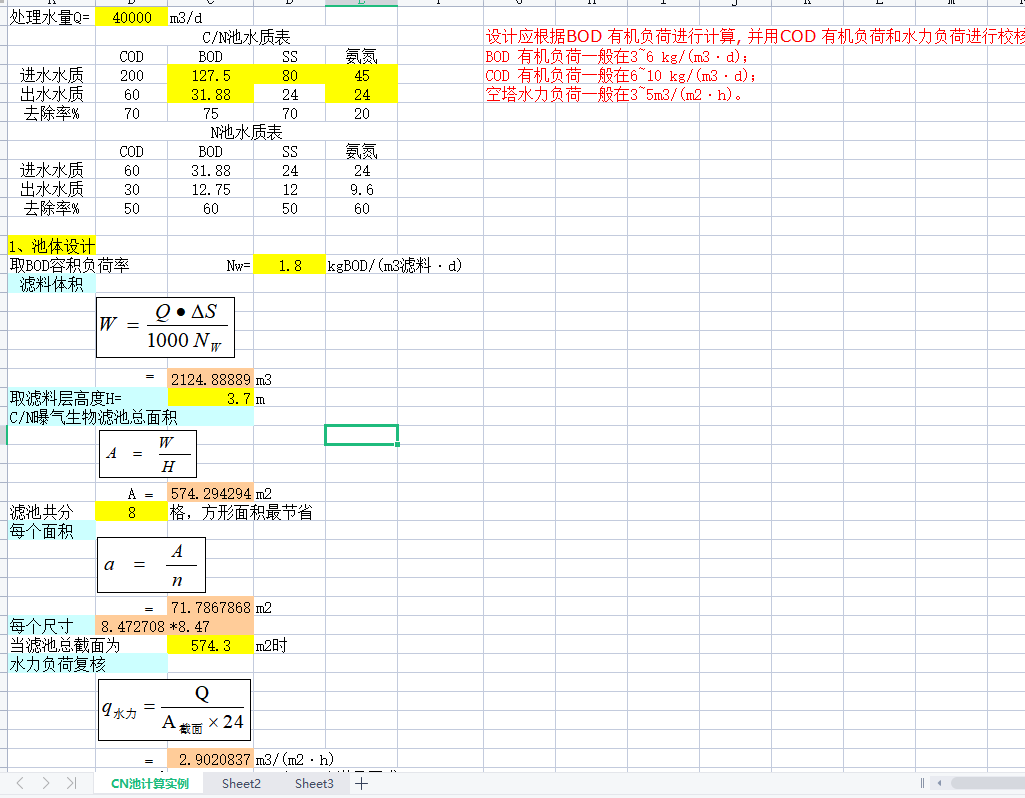The width and height of the screenshot is (1025, 798).
Task: Select cell labeled 处理水量Q=
Action: tap(51, 18)
